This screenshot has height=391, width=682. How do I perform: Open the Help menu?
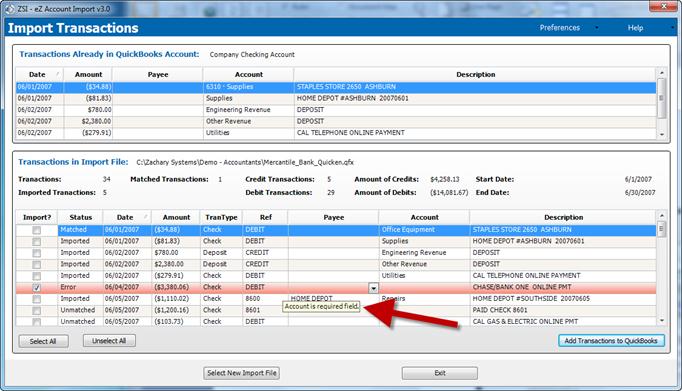[x=635, y=28]
